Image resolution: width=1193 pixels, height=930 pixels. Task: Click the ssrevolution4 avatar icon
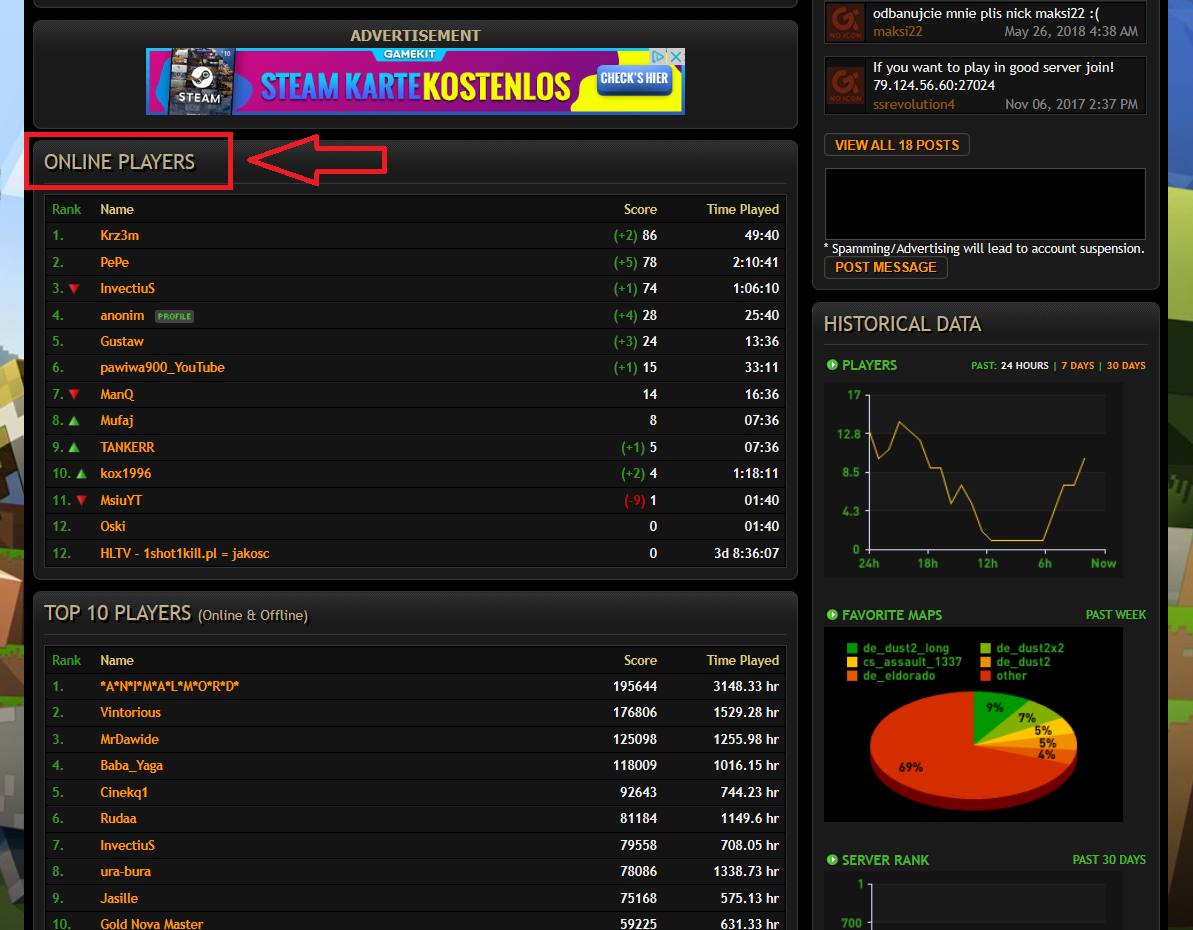[x=844, y=85]
